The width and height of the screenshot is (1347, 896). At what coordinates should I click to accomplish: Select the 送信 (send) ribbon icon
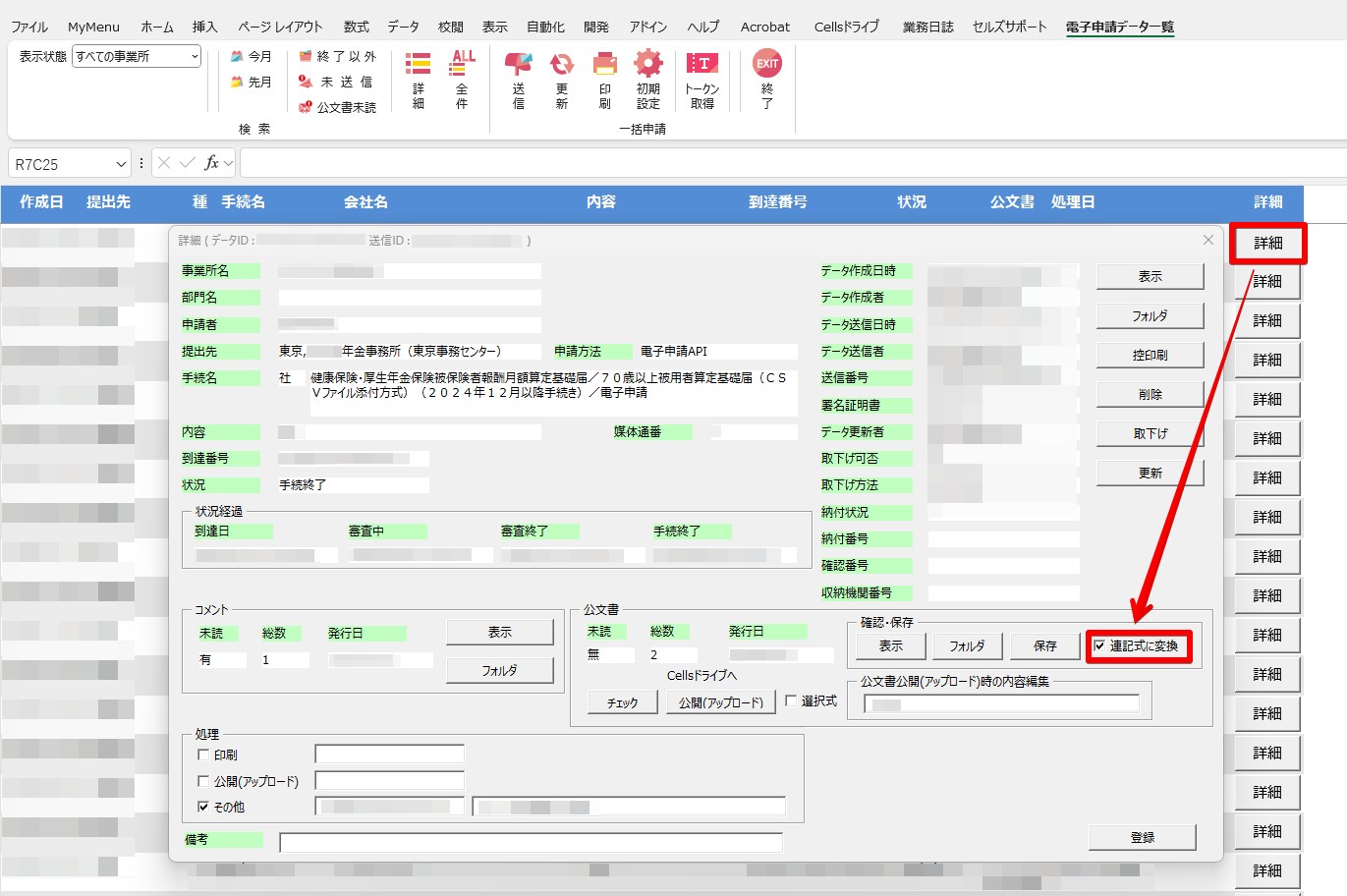click(517, 79)
